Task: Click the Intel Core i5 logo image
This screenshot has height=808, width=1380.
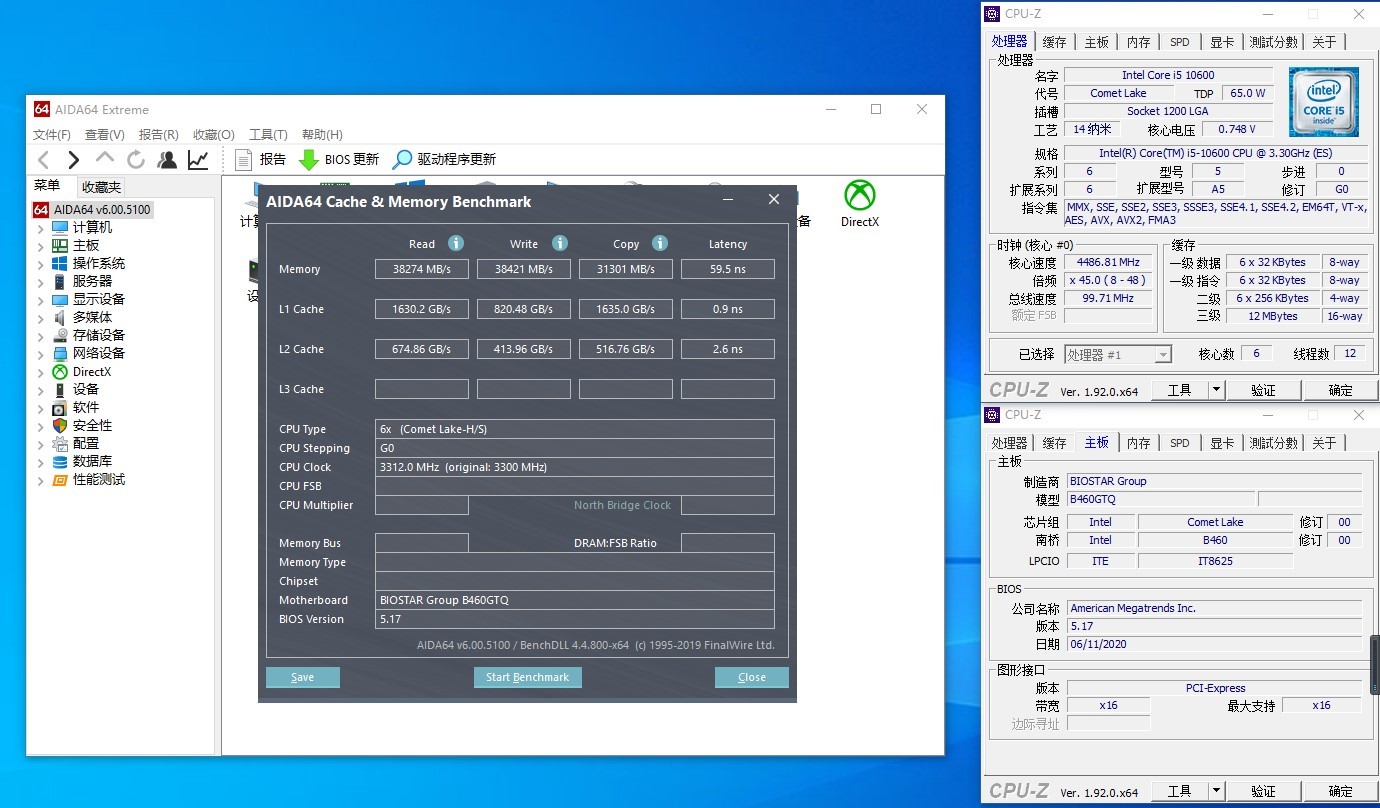Action: tap(1323, 102)
